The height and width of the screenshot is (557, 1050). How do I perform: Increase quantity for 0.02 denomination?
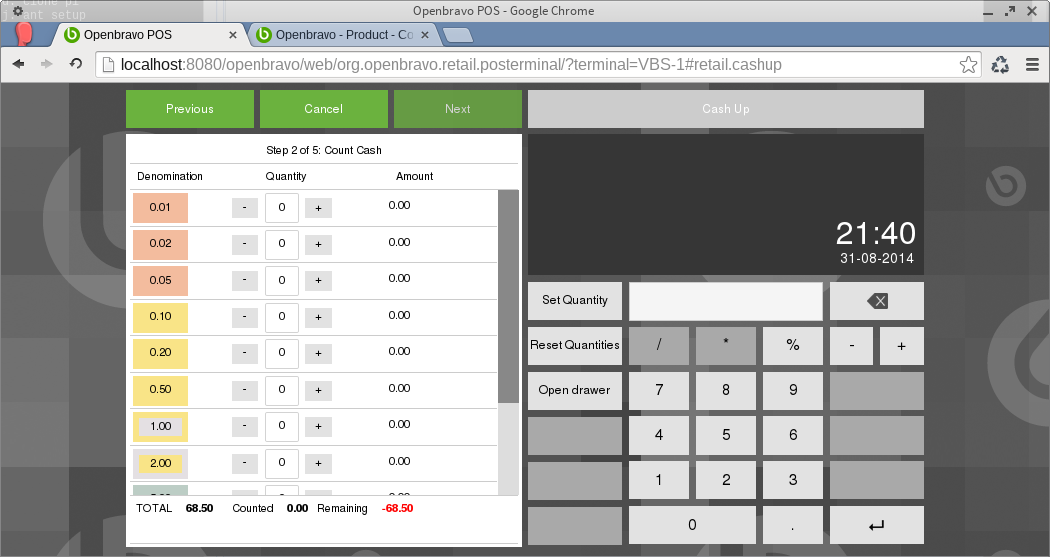point(318,244)
